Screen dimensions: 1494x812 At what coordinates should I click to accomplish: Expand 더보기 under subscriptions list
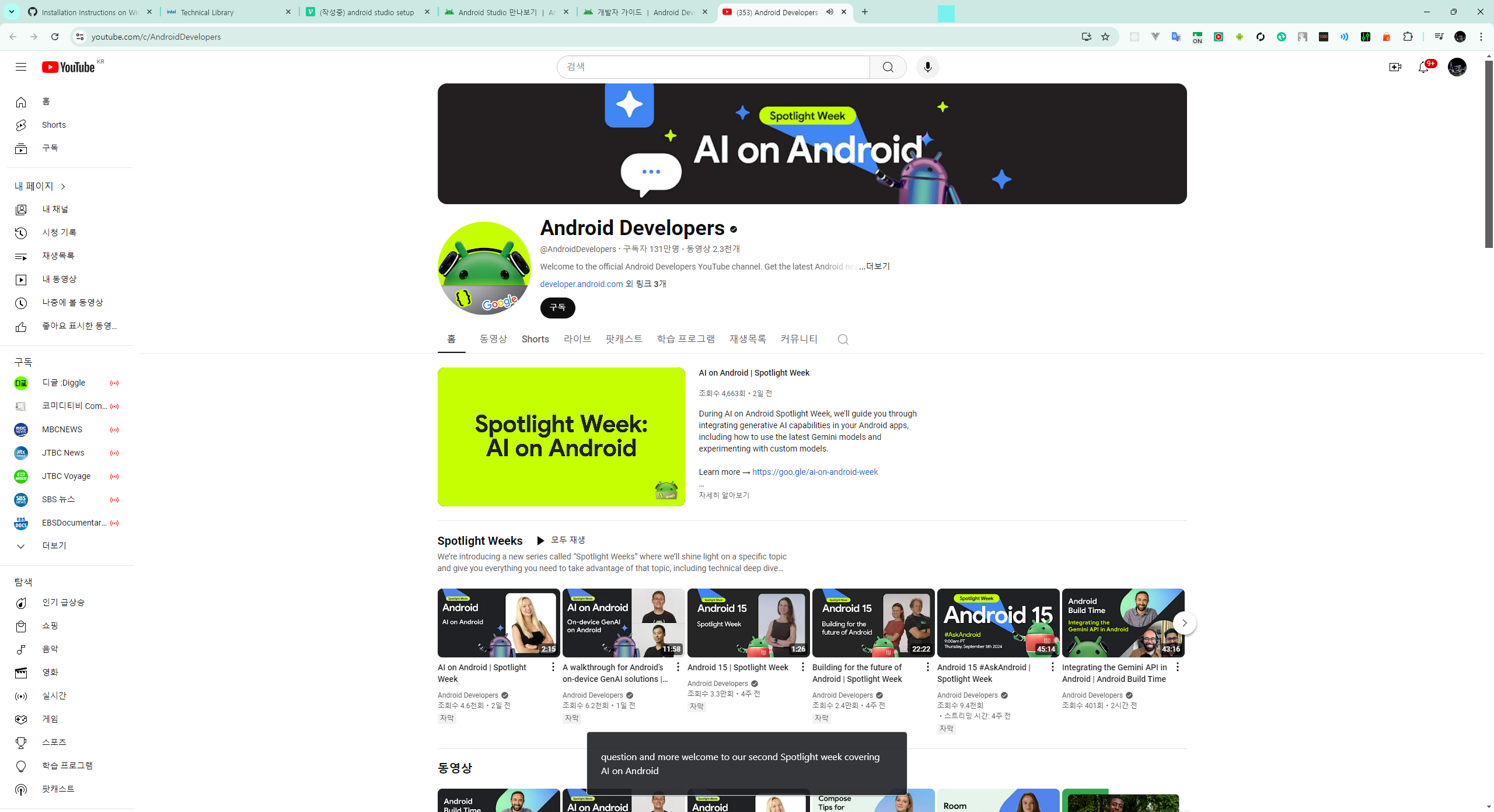click(x=54, y=546)
